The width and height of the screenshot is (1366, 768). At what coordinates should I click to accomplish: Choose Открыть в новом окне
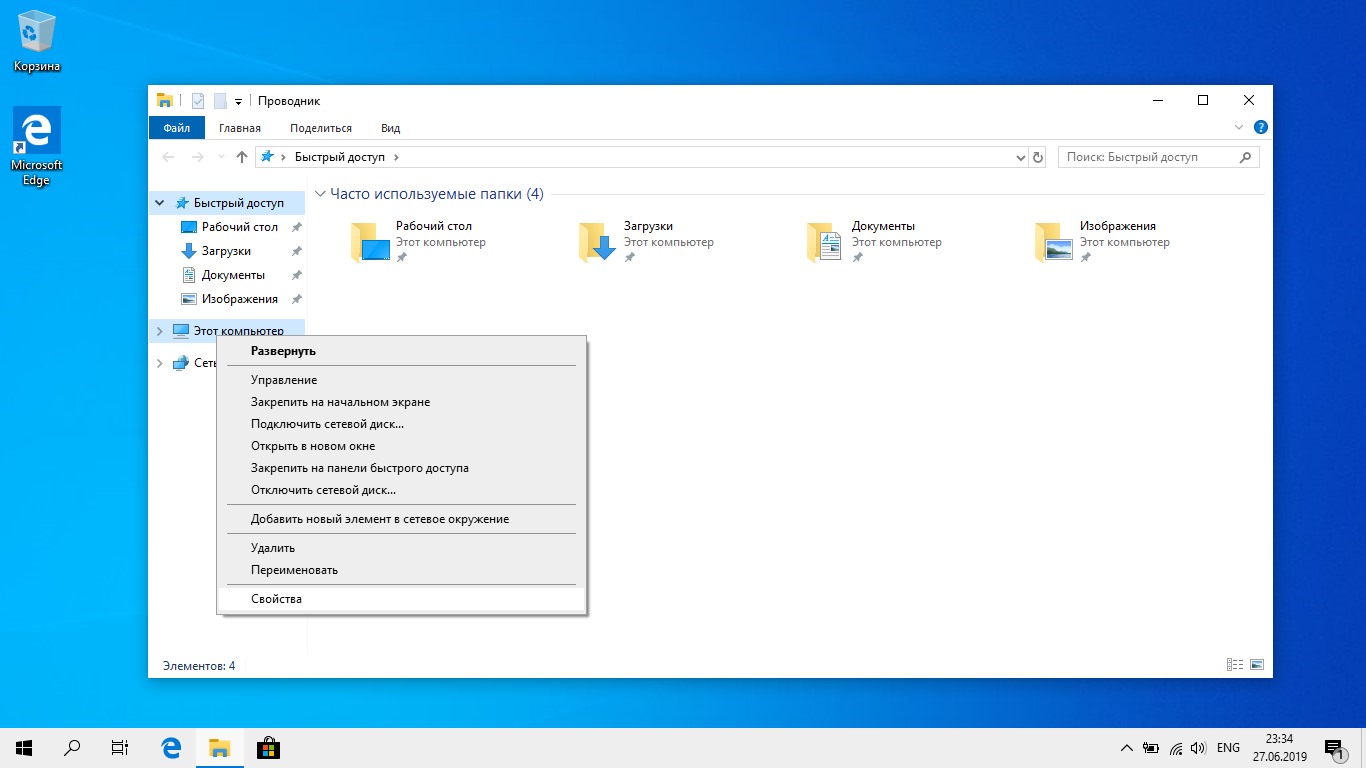(401, 446)
